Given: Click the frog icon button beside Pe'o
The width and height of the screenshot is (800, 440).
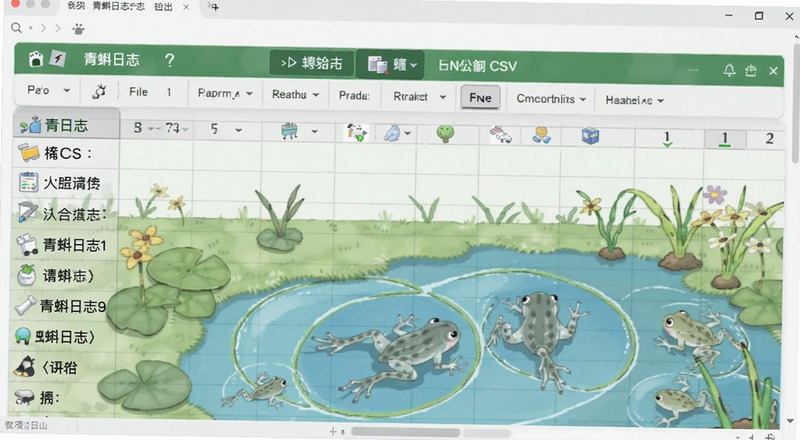Looking at the screenshot, I should pos(99,91).
